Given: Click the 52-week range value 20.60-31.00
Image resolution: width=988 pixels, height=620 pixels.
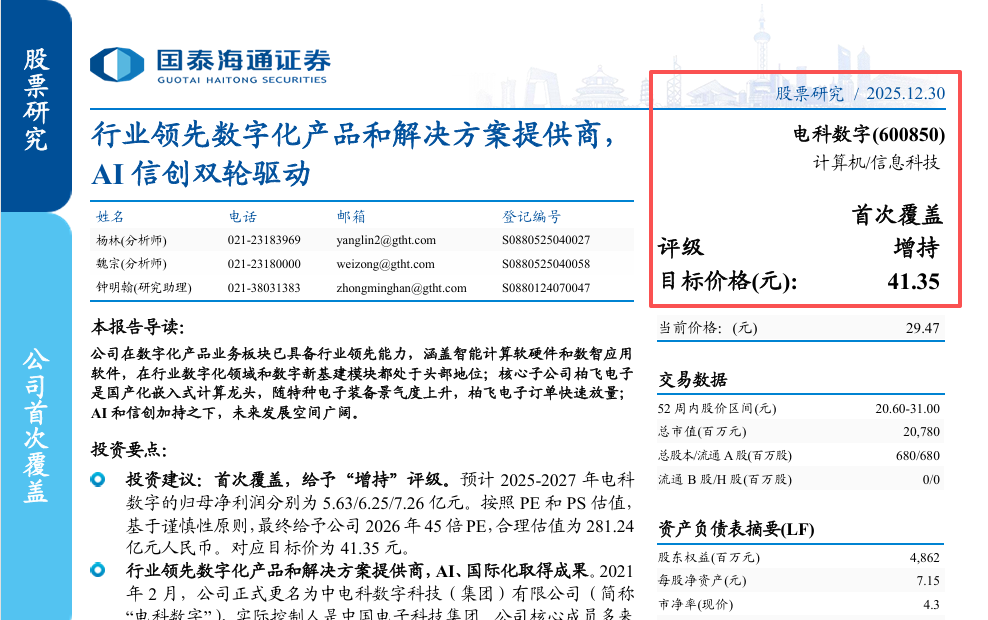Looking at the screenshot, I should point(907,409).
